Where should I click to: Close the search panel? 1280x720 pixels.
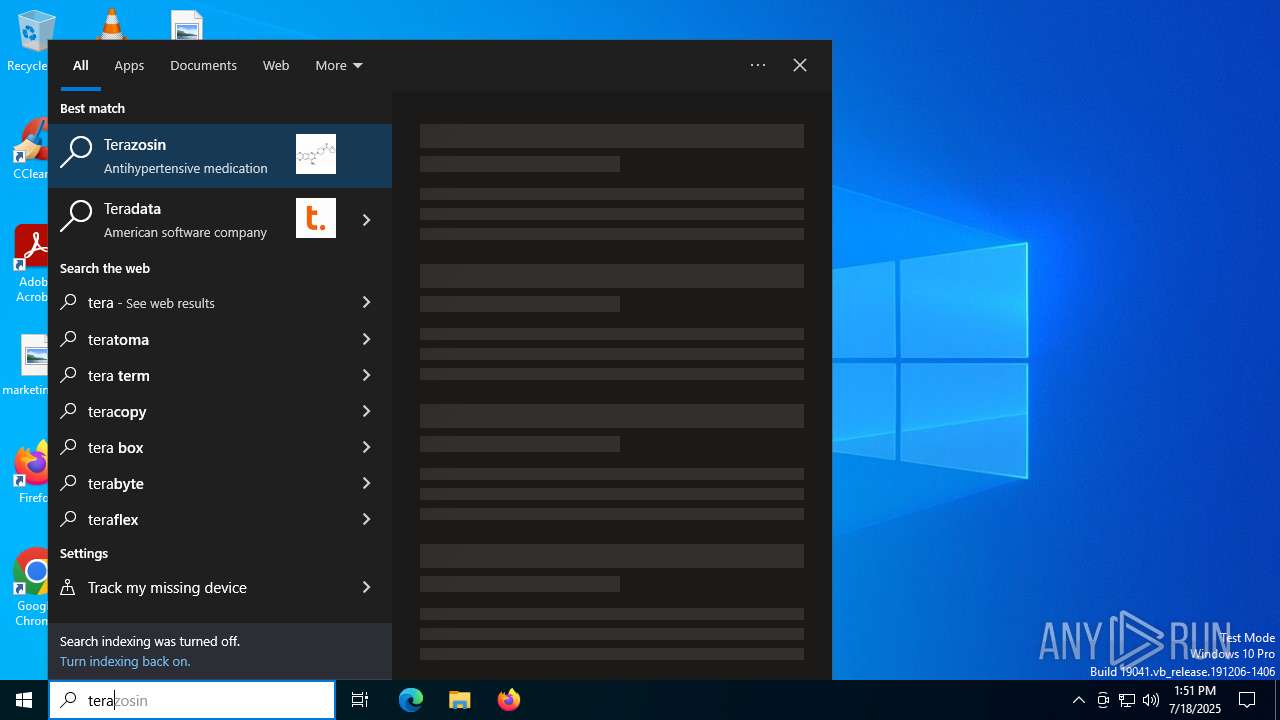coord(800,65)
